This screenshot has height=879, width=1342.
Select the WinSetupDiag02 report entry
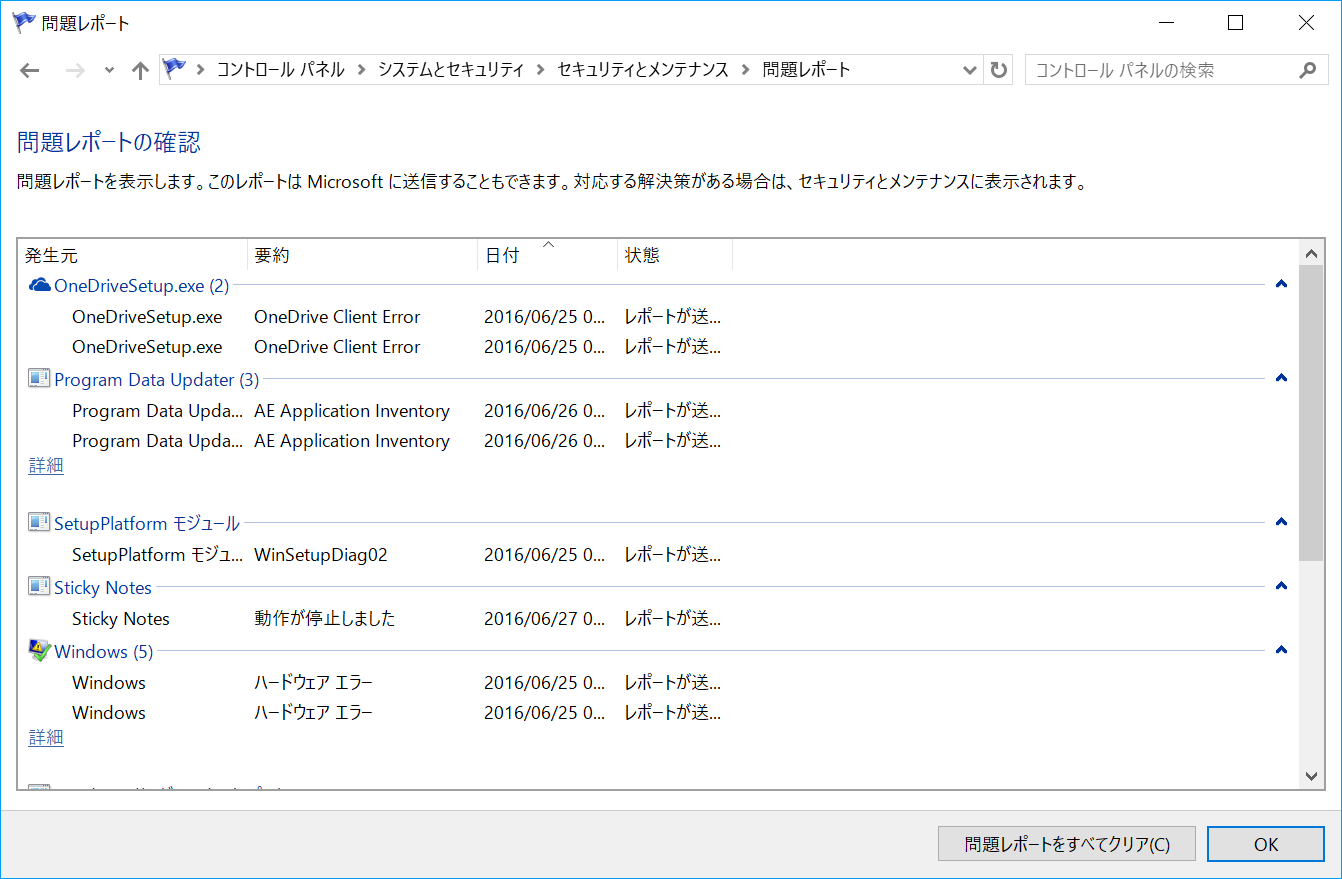point(320,554)
